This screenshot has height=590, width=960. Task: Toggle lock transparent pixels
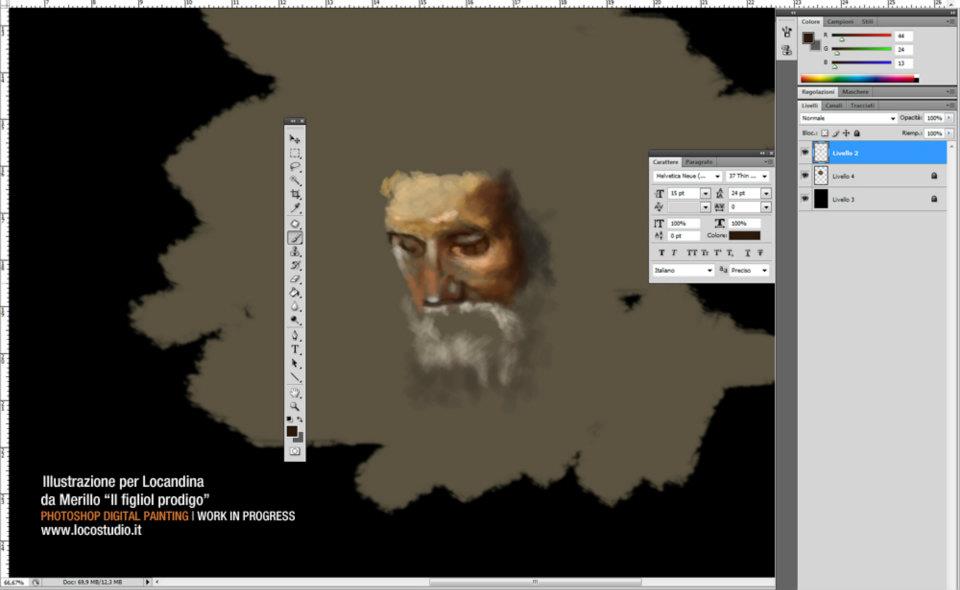coord(825,133)
